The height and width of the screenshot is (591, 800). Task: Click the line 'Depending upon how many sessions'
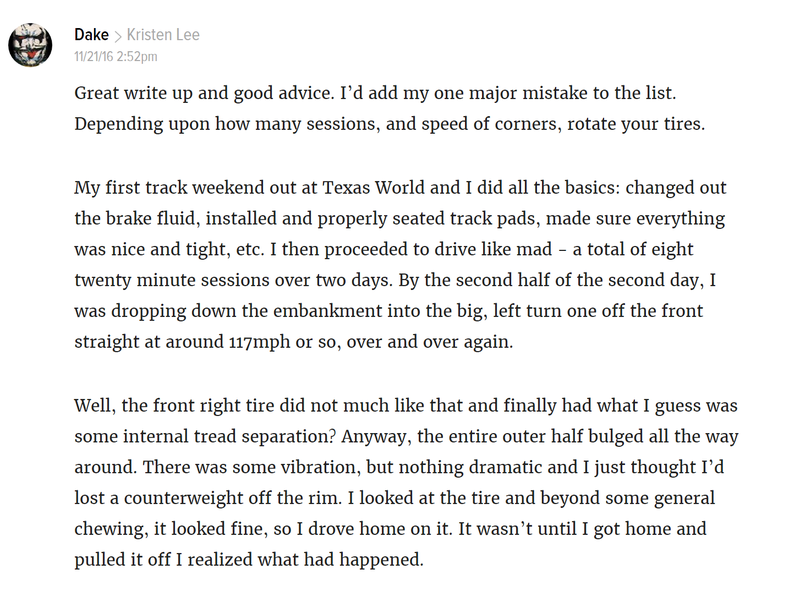coord(390,124)
